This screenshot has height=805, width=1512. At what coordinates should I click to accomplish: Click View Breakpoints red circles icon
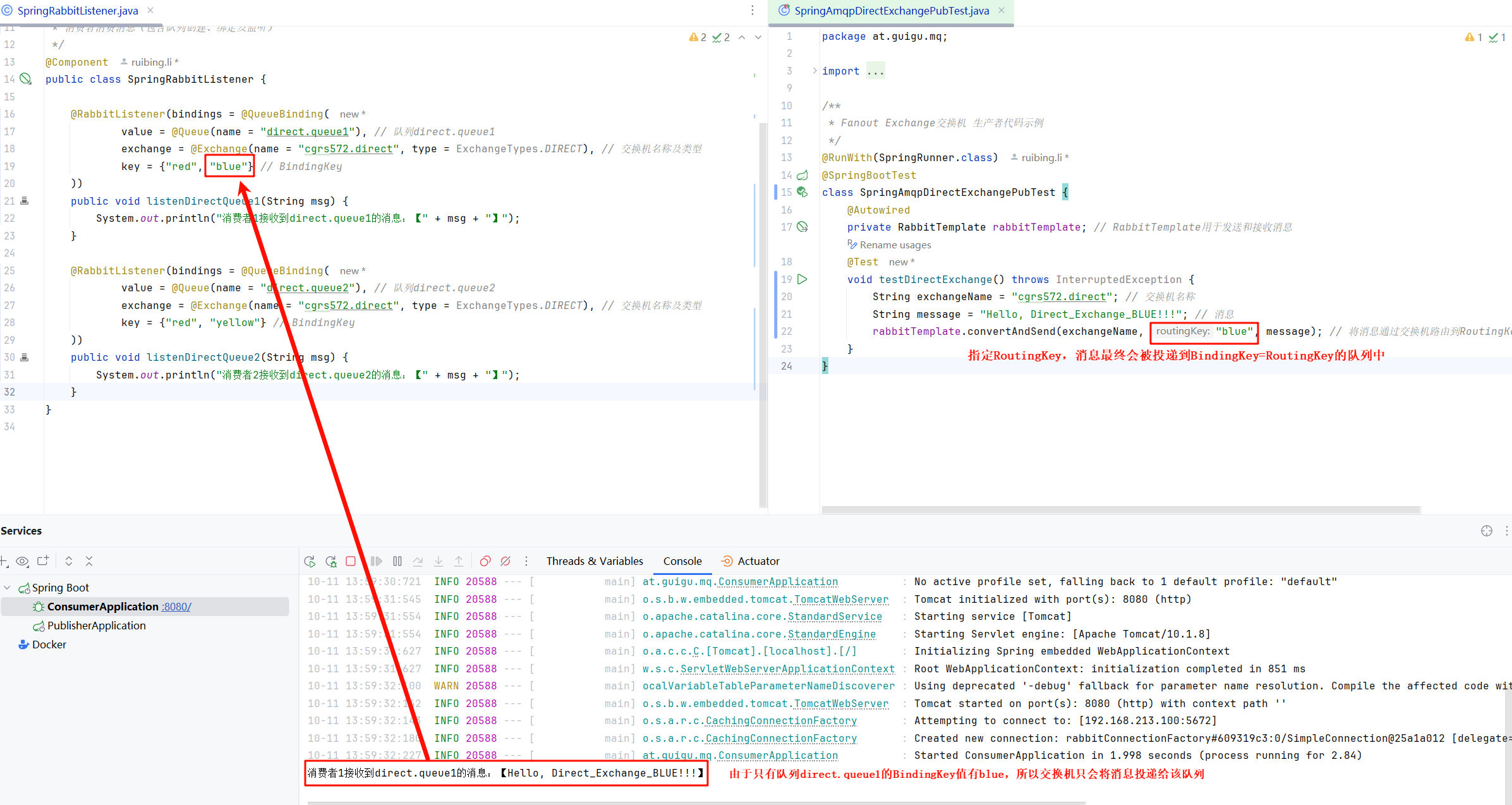(x=485, y=561)
